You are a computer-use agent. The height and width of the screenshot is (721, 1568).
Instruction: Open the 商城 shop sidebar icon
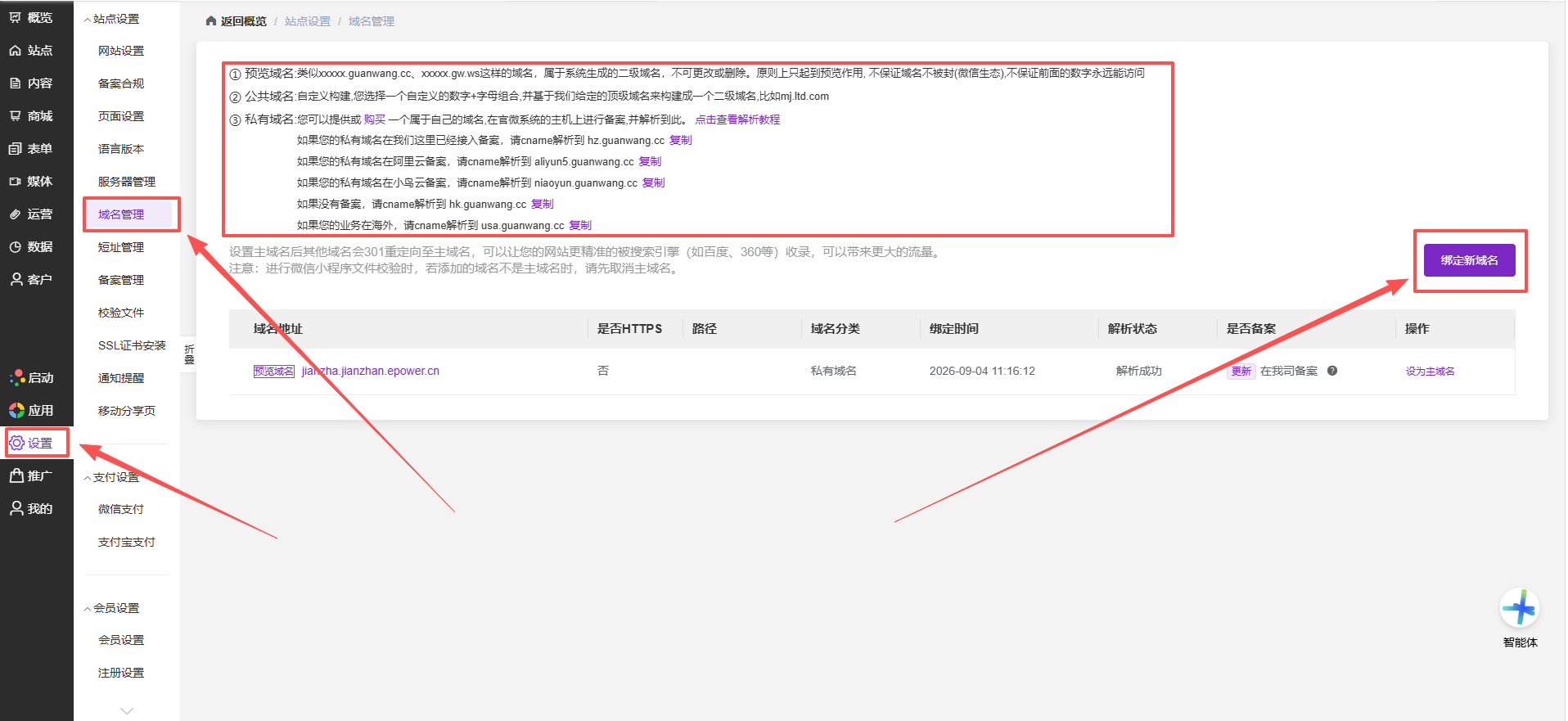point(16,115)
